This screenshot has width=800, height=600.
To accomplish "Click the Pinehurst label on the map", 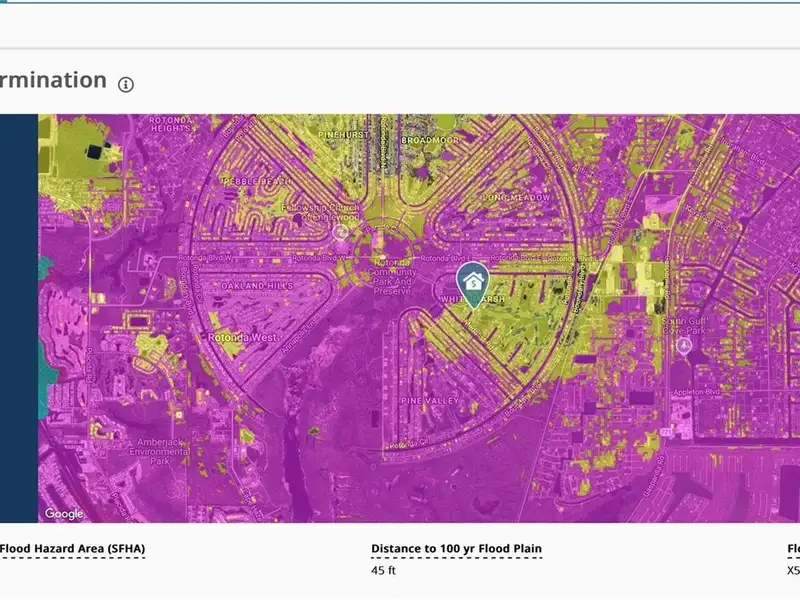I will [344, 131].
